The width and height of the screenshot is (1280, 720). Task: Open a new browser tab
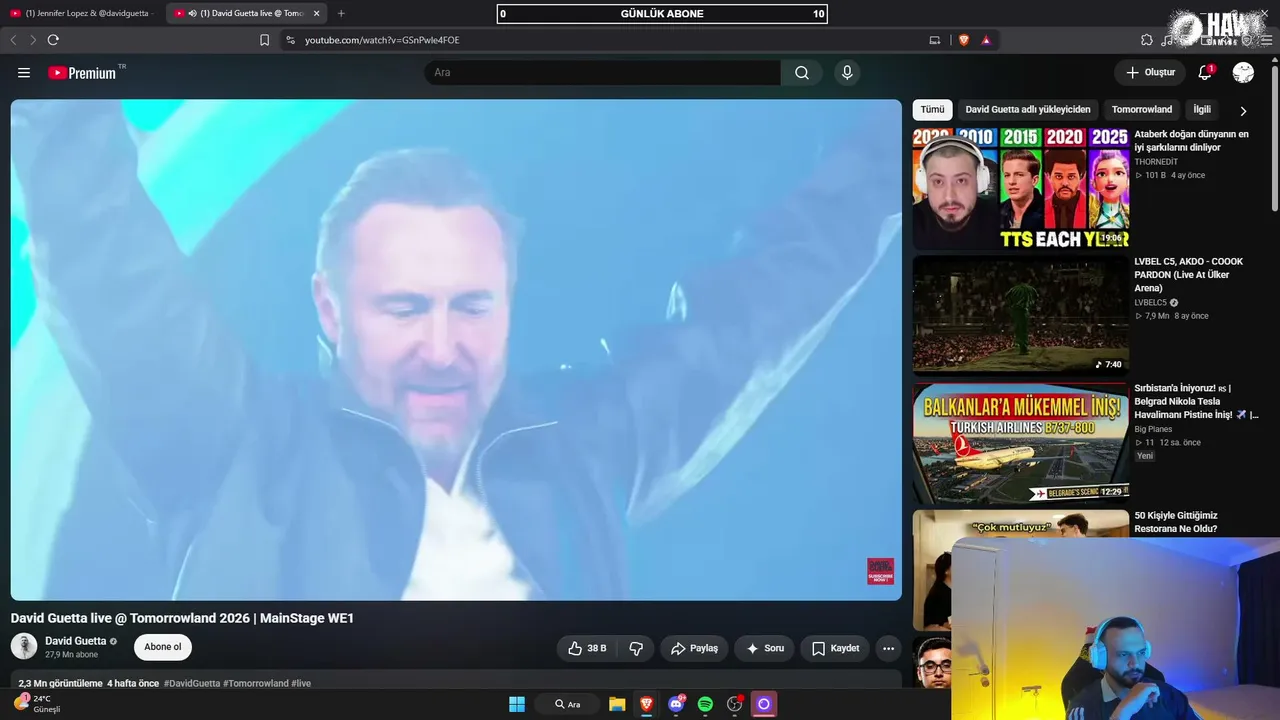(x=341, y=13)
